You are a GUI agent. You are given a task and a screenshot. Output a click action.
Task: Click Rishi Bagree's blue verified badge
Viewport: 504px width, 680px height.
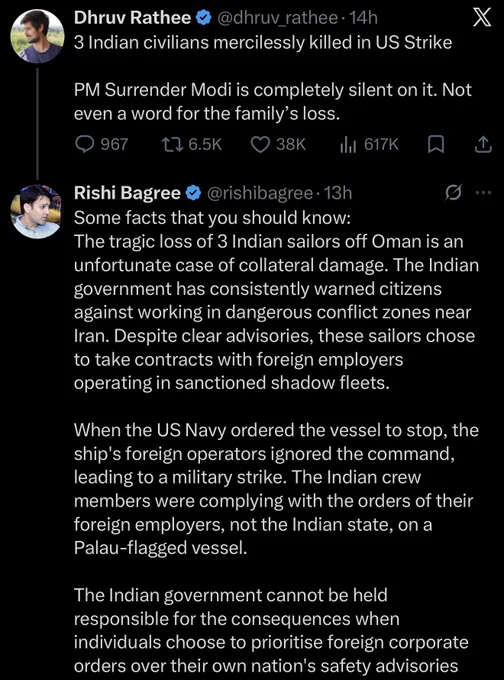pos(193,193)
